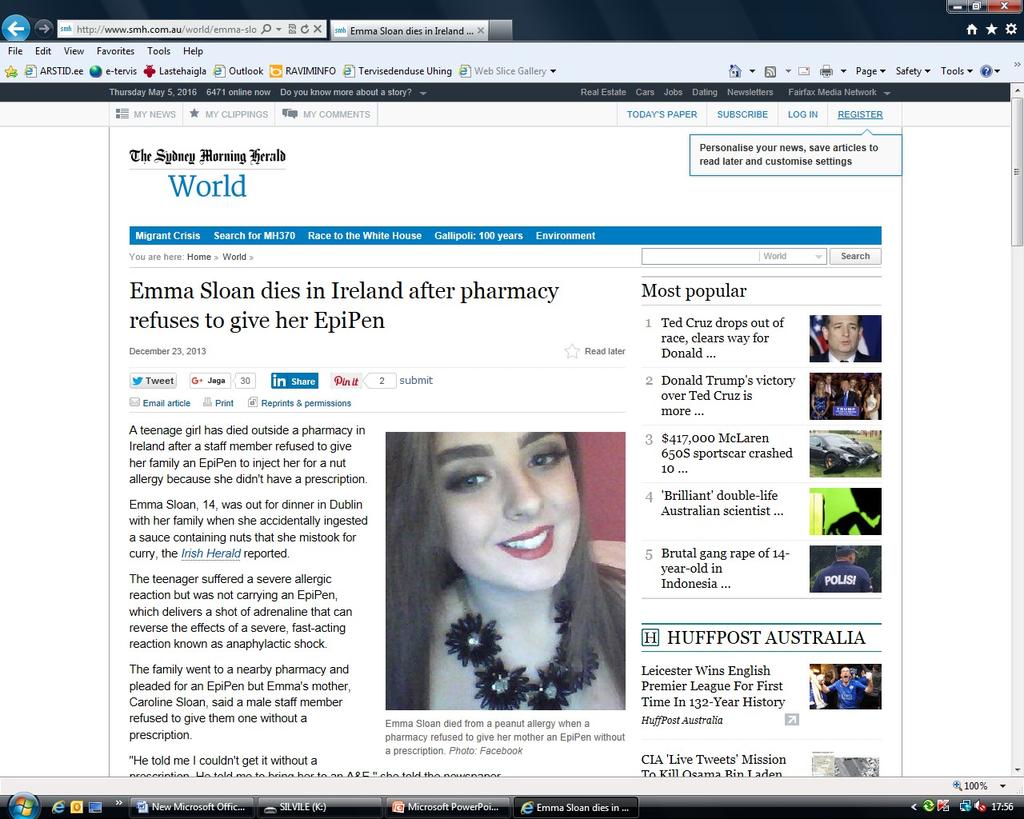
Task: Click the search magnifier in address bar
Action: 266,29
